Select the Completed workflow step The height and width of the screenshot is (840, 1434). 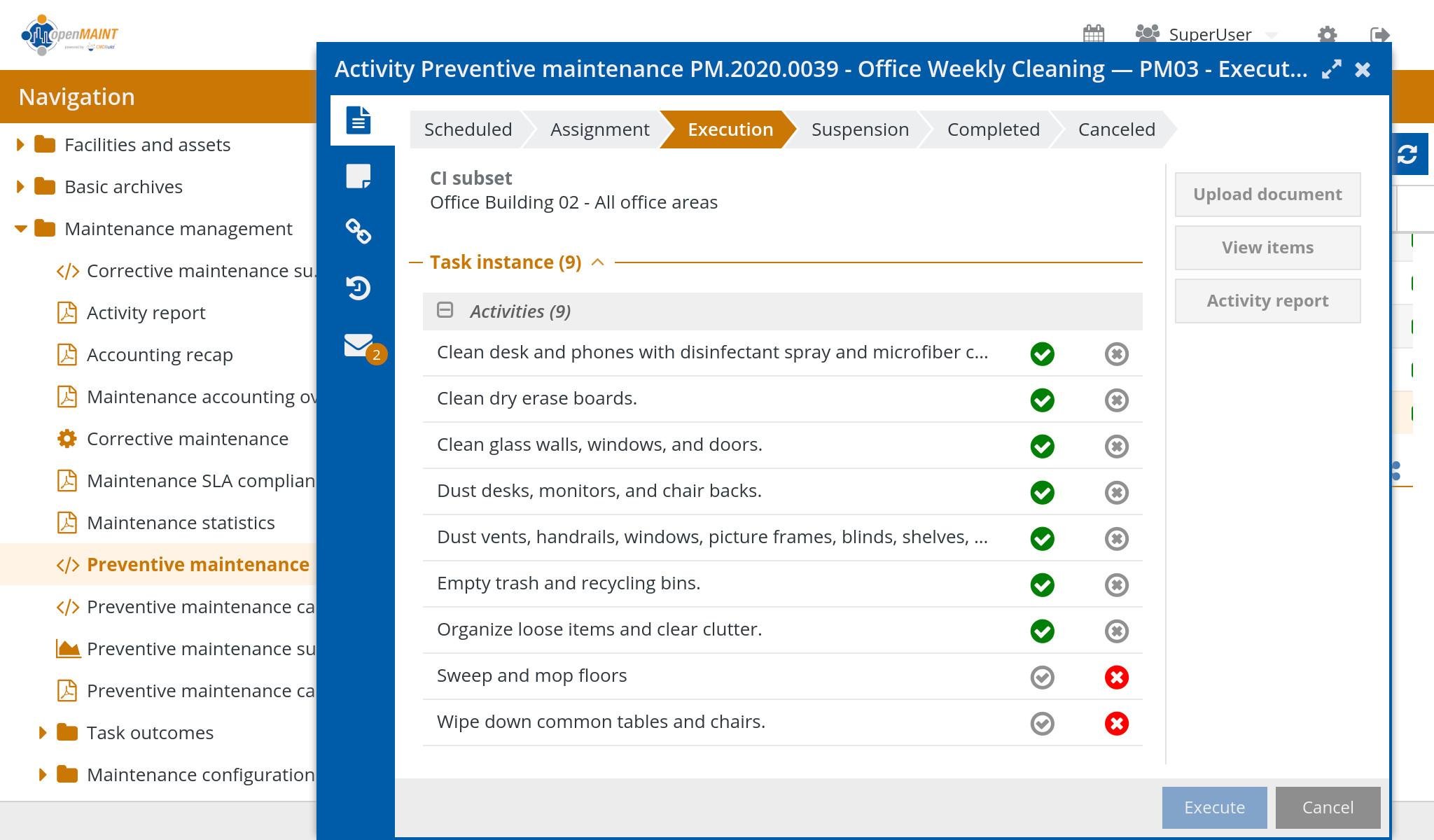coord(993,129)
